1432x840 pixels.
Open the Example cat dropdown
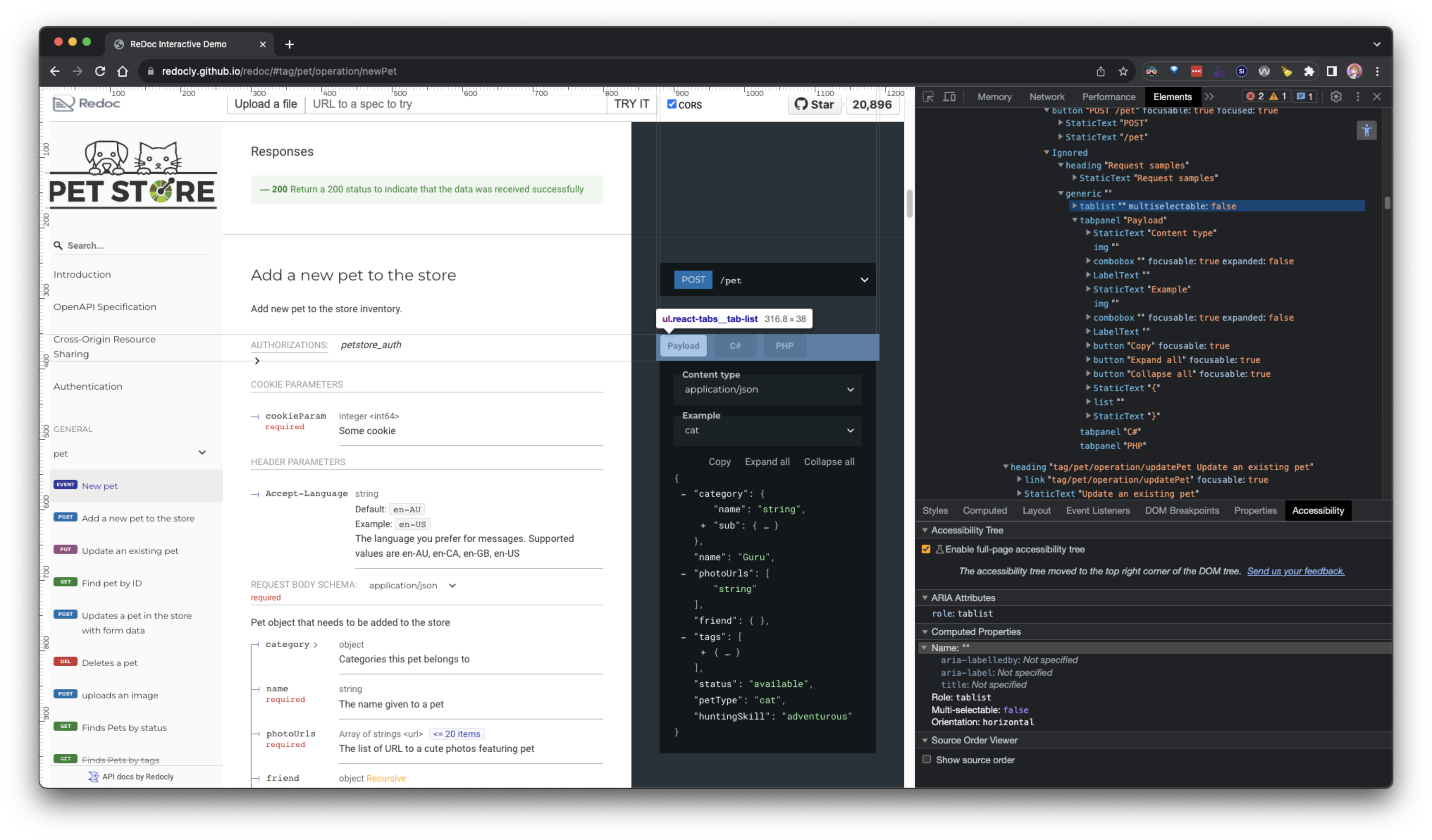tap(768, 430)
